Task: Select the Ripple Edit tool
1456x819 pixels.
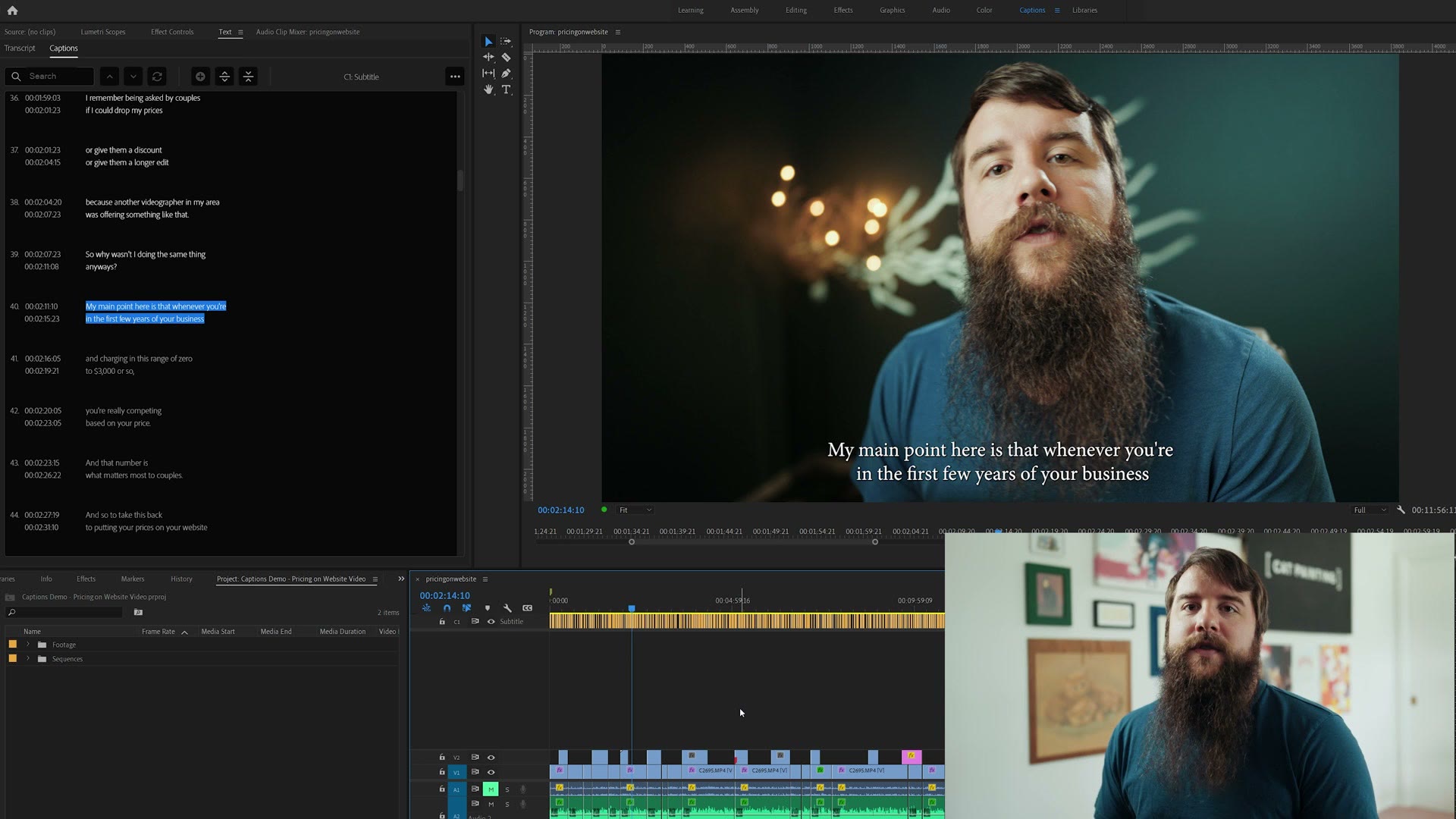Action: click(488, 57)
